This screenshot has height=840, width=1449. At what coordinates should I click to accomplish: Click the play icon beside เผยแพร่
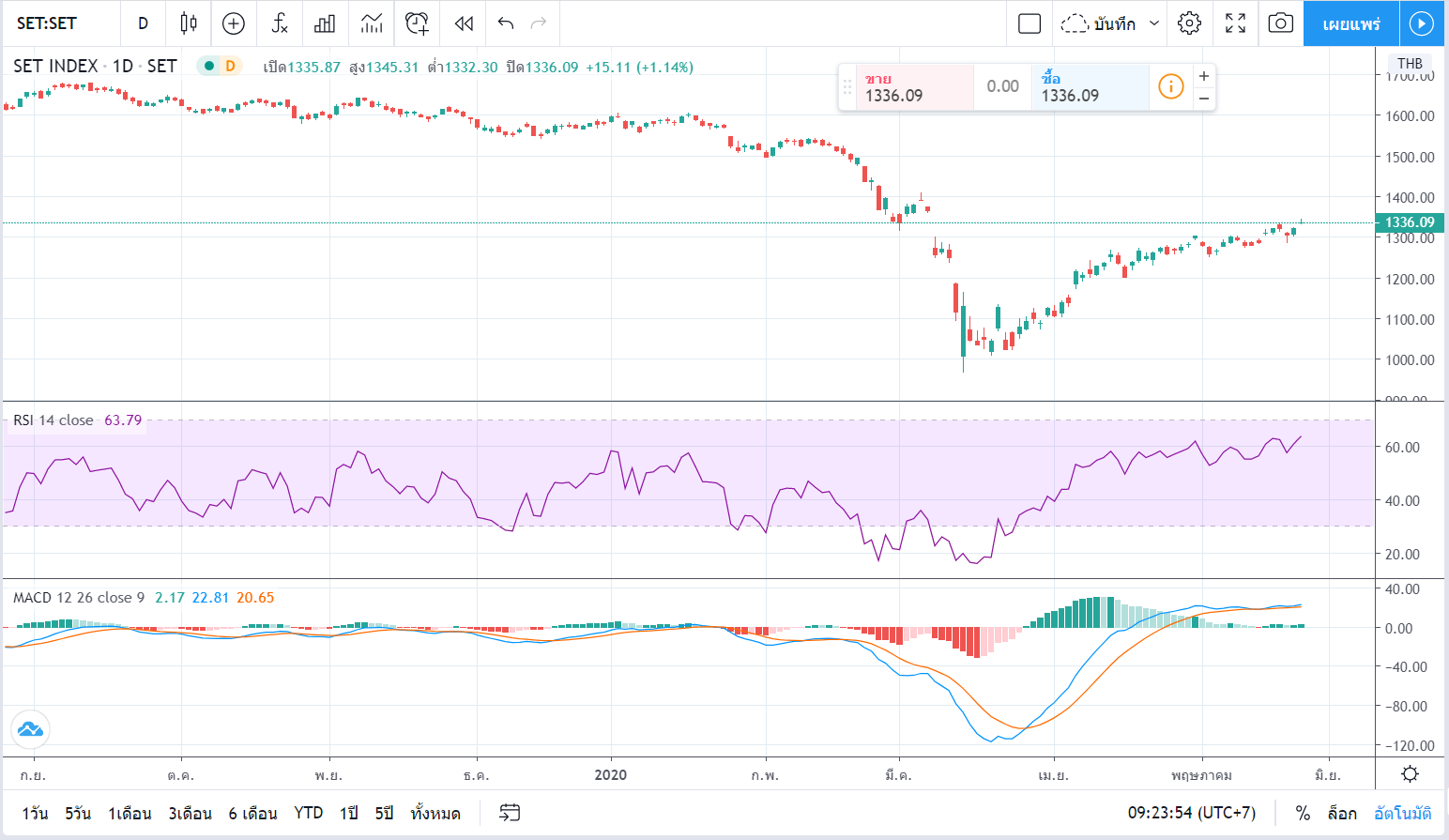tap(1422, 23)
